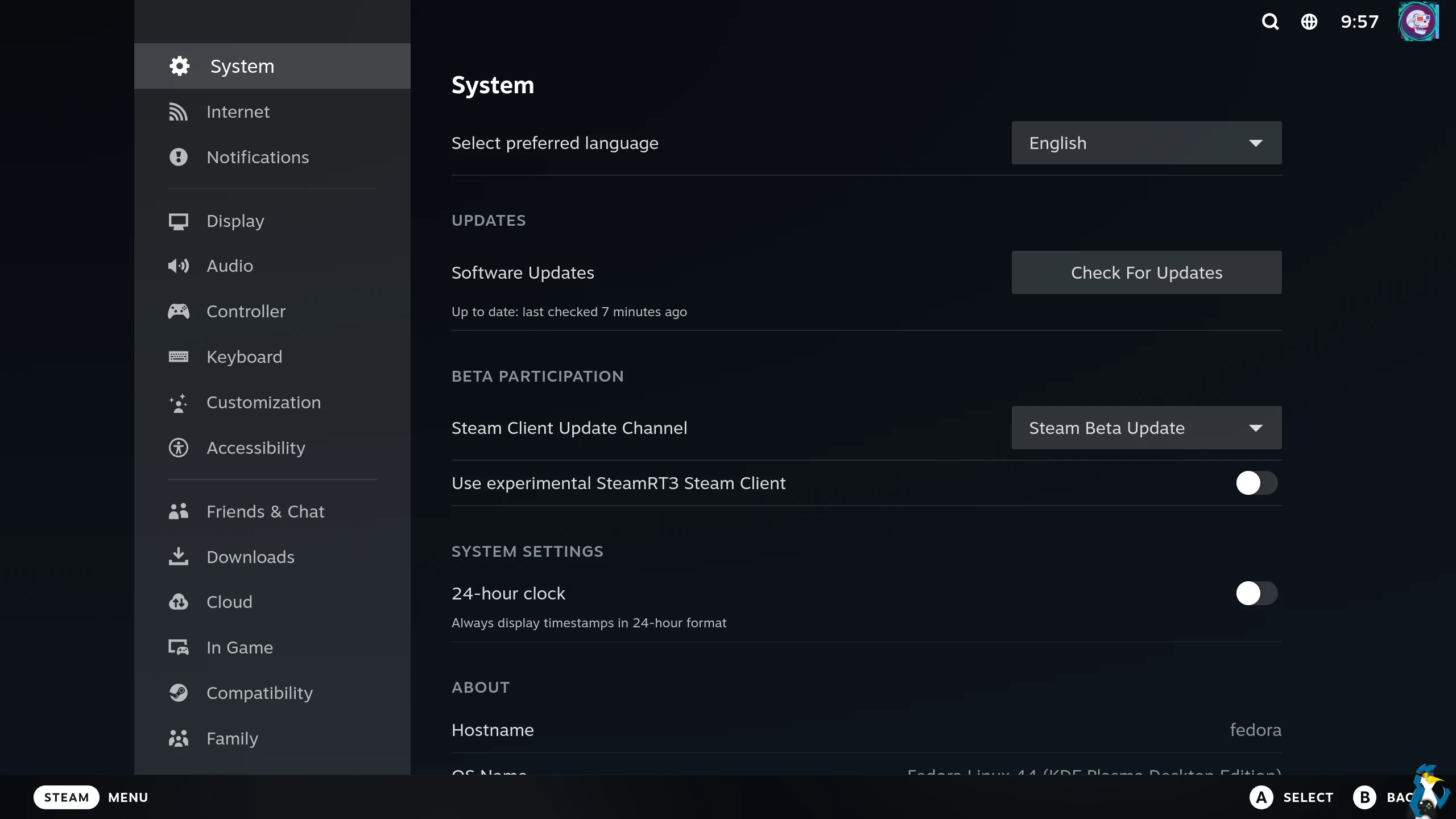Click 'Always display timestamps in 24-hour format' text
Screen dimensions: 1456x819
(589, 623)
